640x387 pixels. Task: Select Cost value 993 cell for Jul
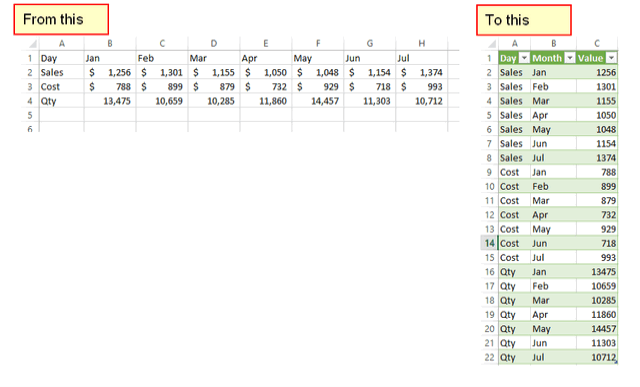tap(422, 87)
